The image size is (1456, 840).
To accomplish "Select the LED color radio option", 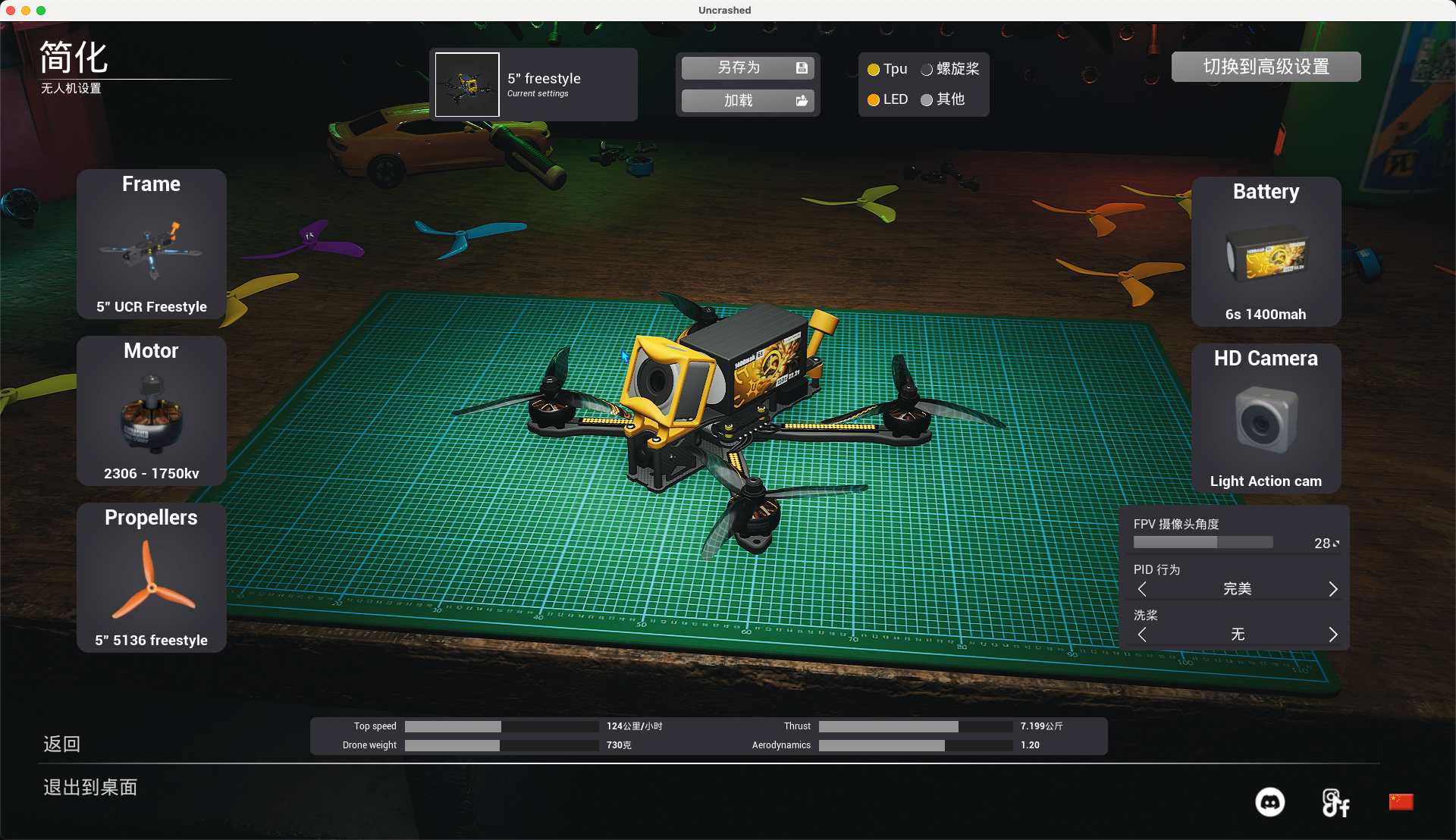I will click(x=874, y=100).
